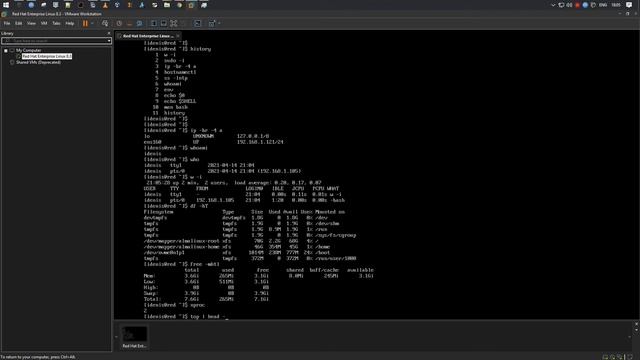
Task: Open the snapshot manager icon
Action: (x=140, y=23)
